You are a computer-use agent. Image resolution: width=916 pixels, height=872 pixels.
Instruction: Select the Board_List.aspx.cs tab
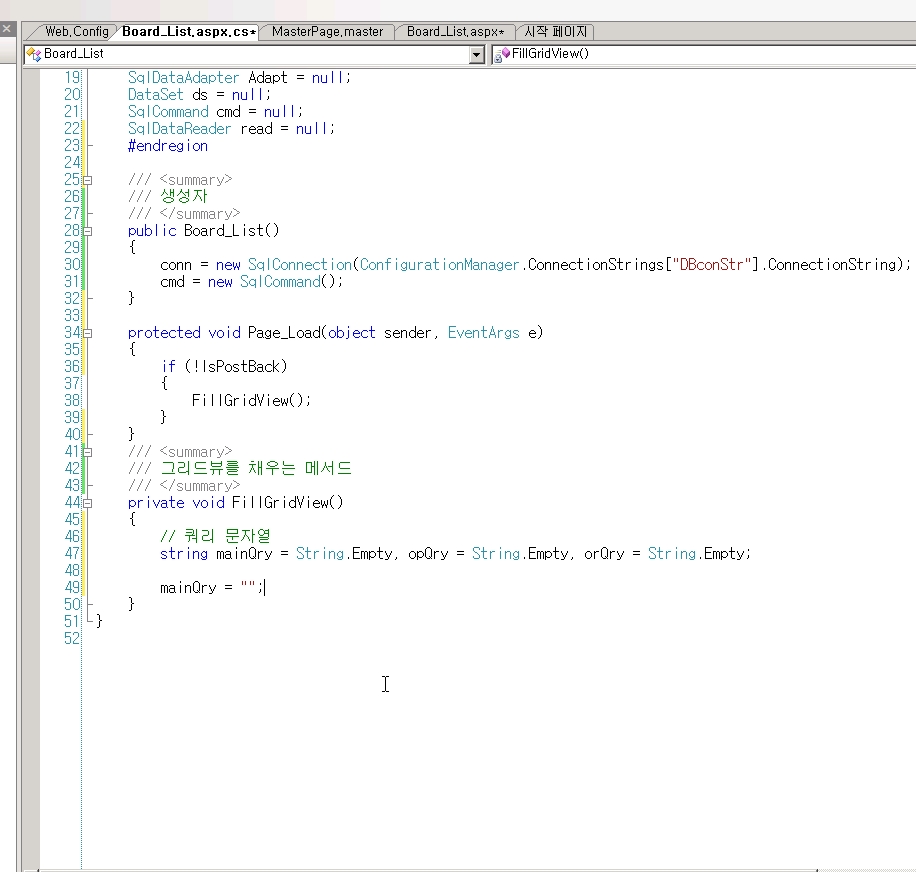(189, 32)
